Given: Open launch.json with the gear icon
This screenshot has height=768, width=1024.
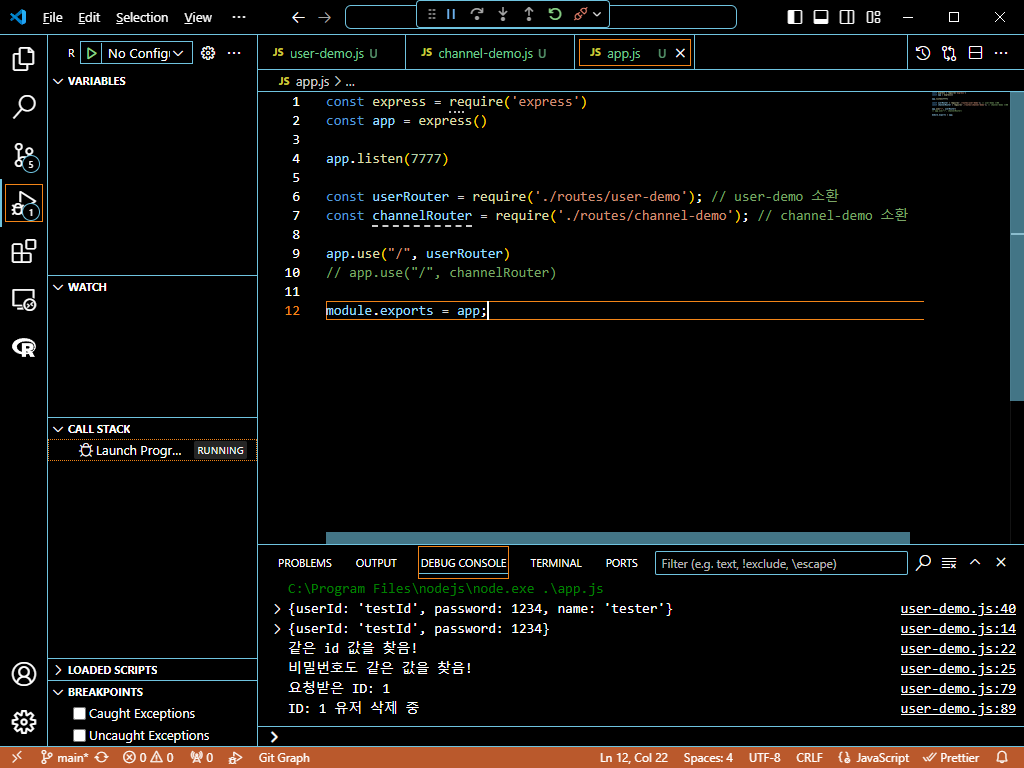Looking at the screenshot, I should tap(208, 53).
